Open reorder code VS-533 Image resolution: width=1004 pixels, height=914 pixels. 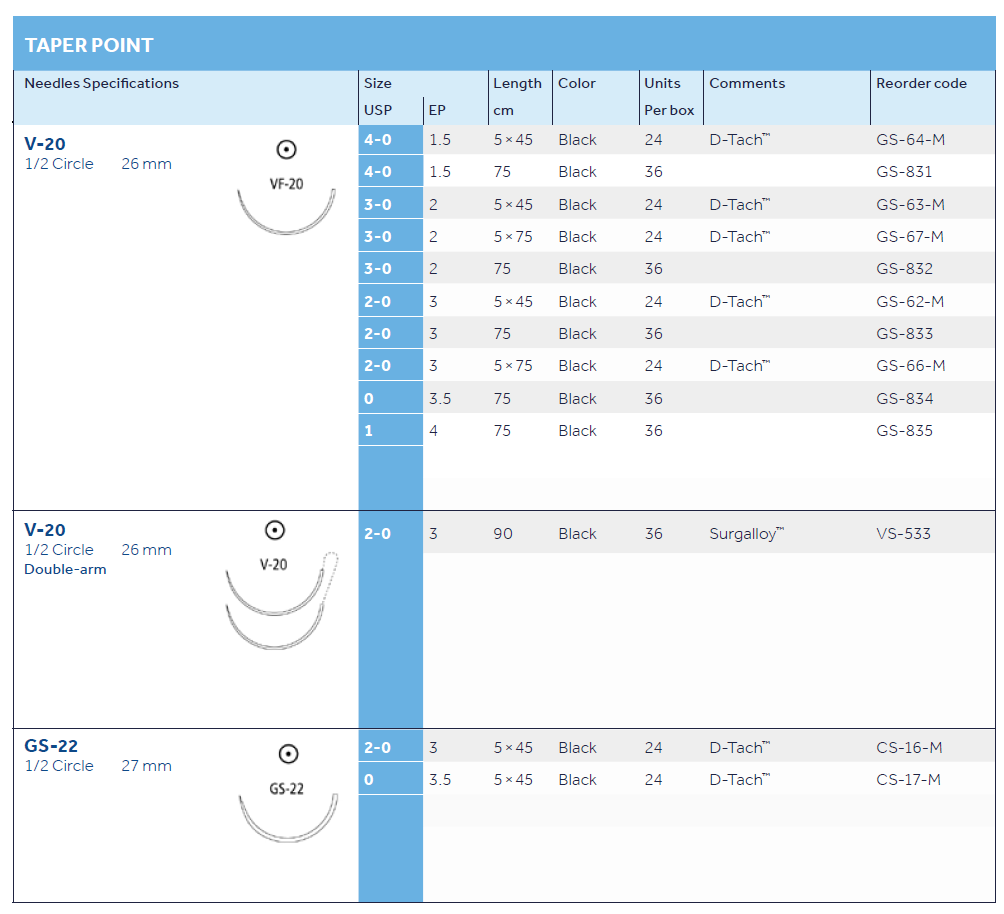pos(903,534)
